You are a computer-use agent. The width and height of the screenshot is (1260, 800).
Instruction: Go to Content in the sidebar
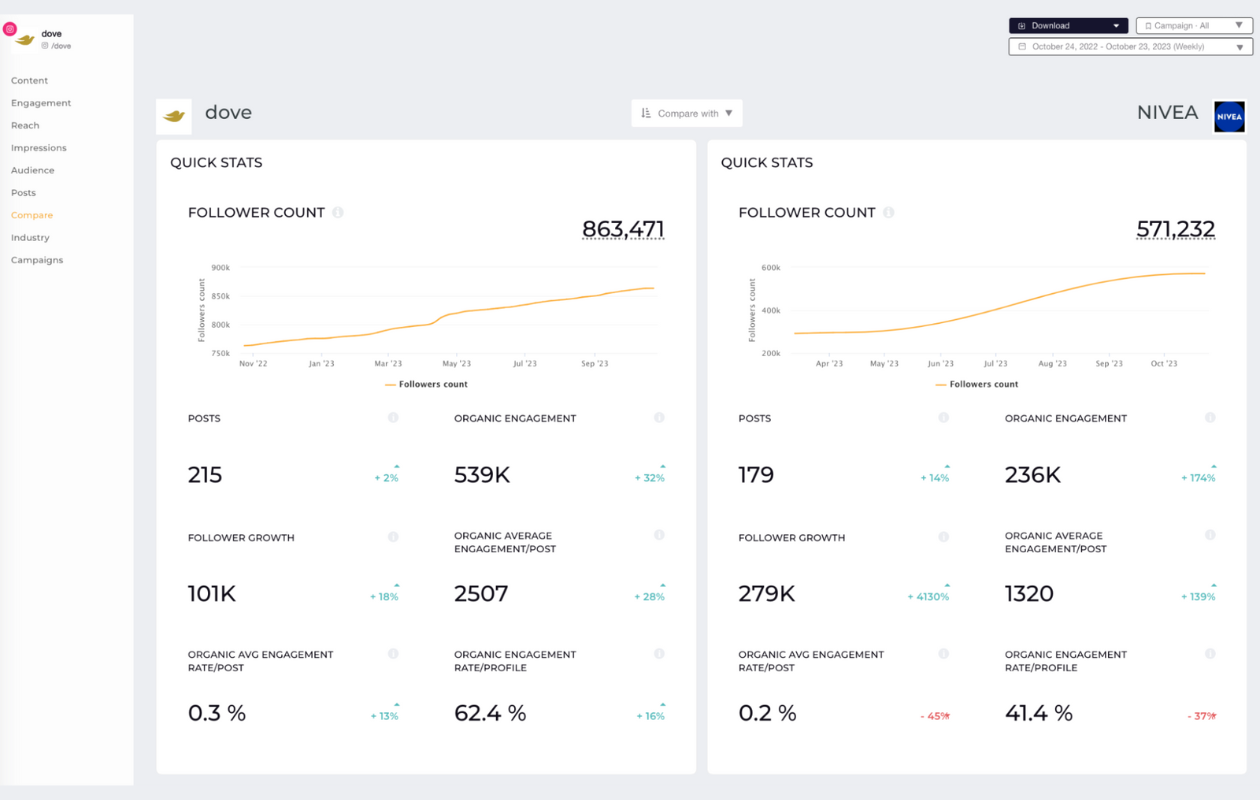(x=29, y=80)
